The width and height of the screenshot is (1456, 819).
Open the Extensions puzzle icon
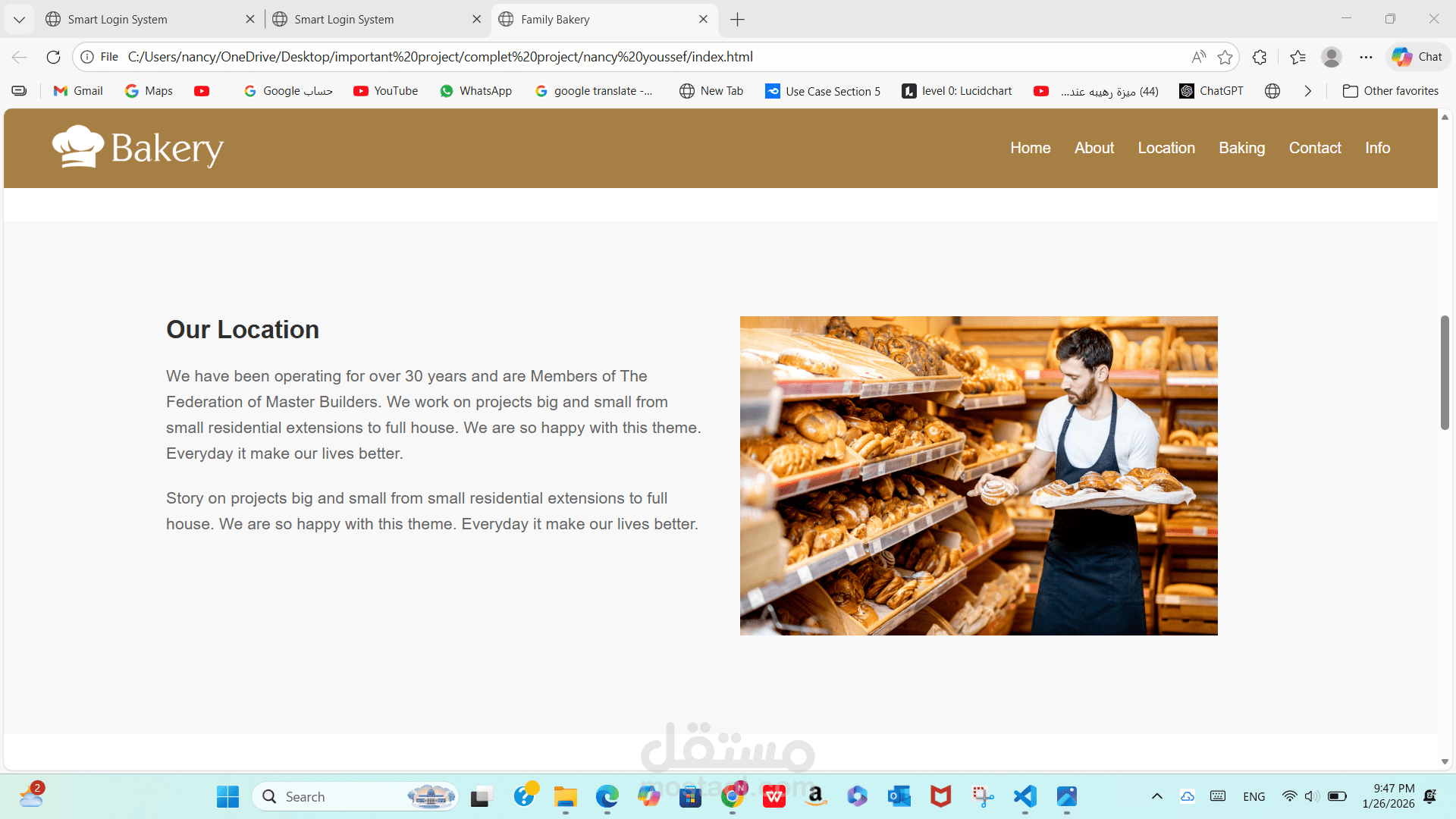(1260, 57)
